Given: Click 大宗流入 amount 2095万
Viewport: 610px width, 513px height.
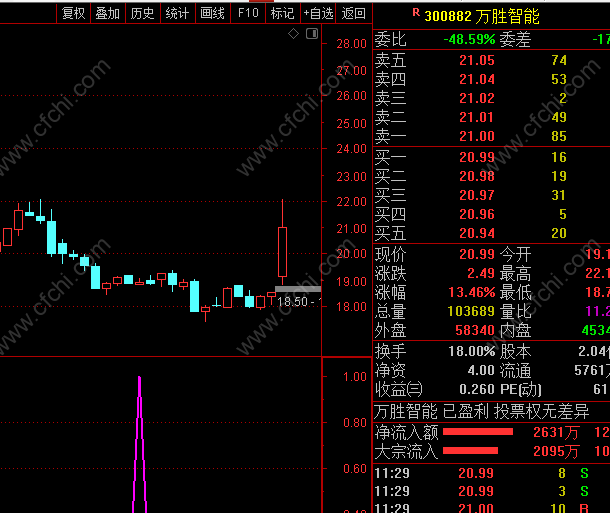Looking at the screenshot, I should [556, 452].
